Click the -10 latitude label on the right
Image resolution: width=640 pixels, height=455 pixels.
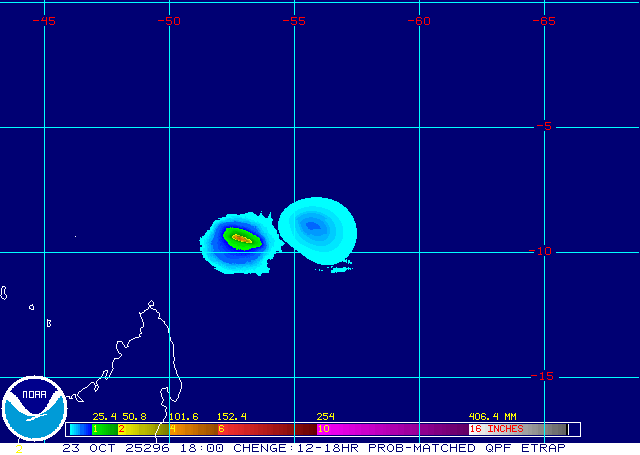click(x=541, y=251)
